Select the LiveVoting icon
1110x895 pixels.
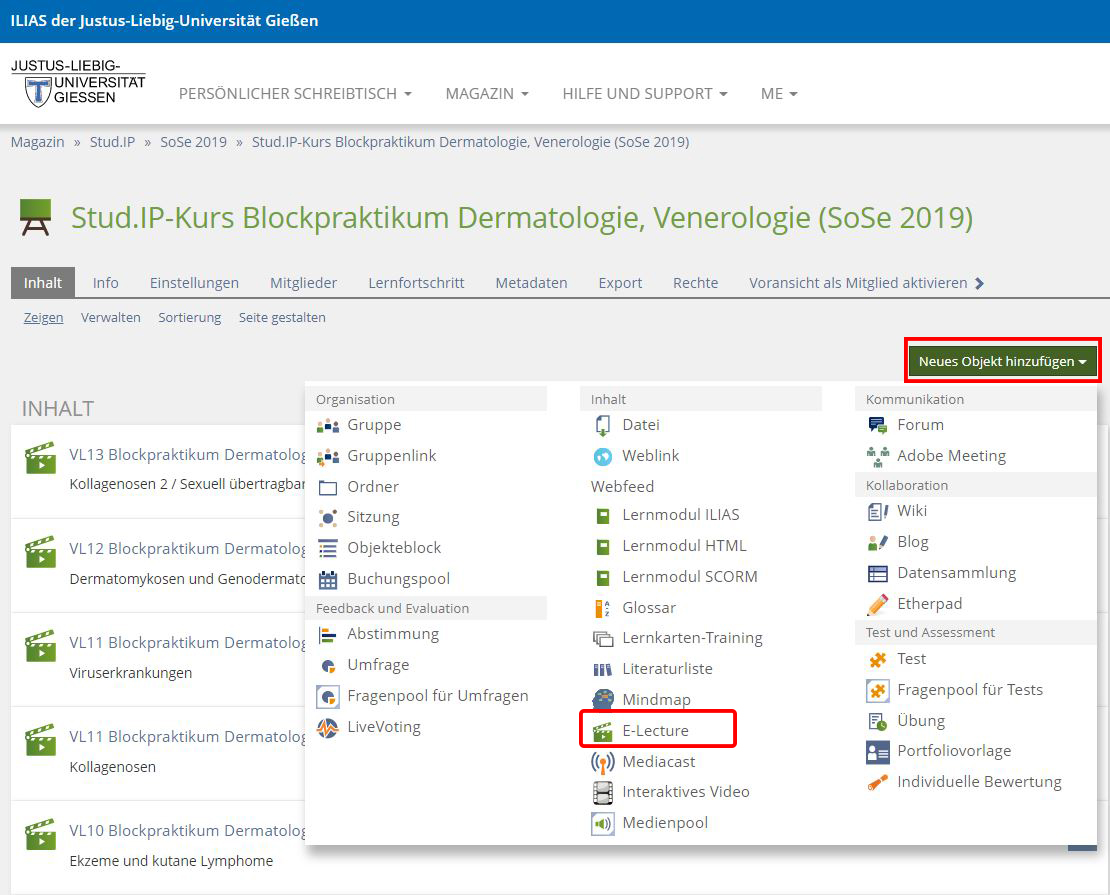[328, 727]
